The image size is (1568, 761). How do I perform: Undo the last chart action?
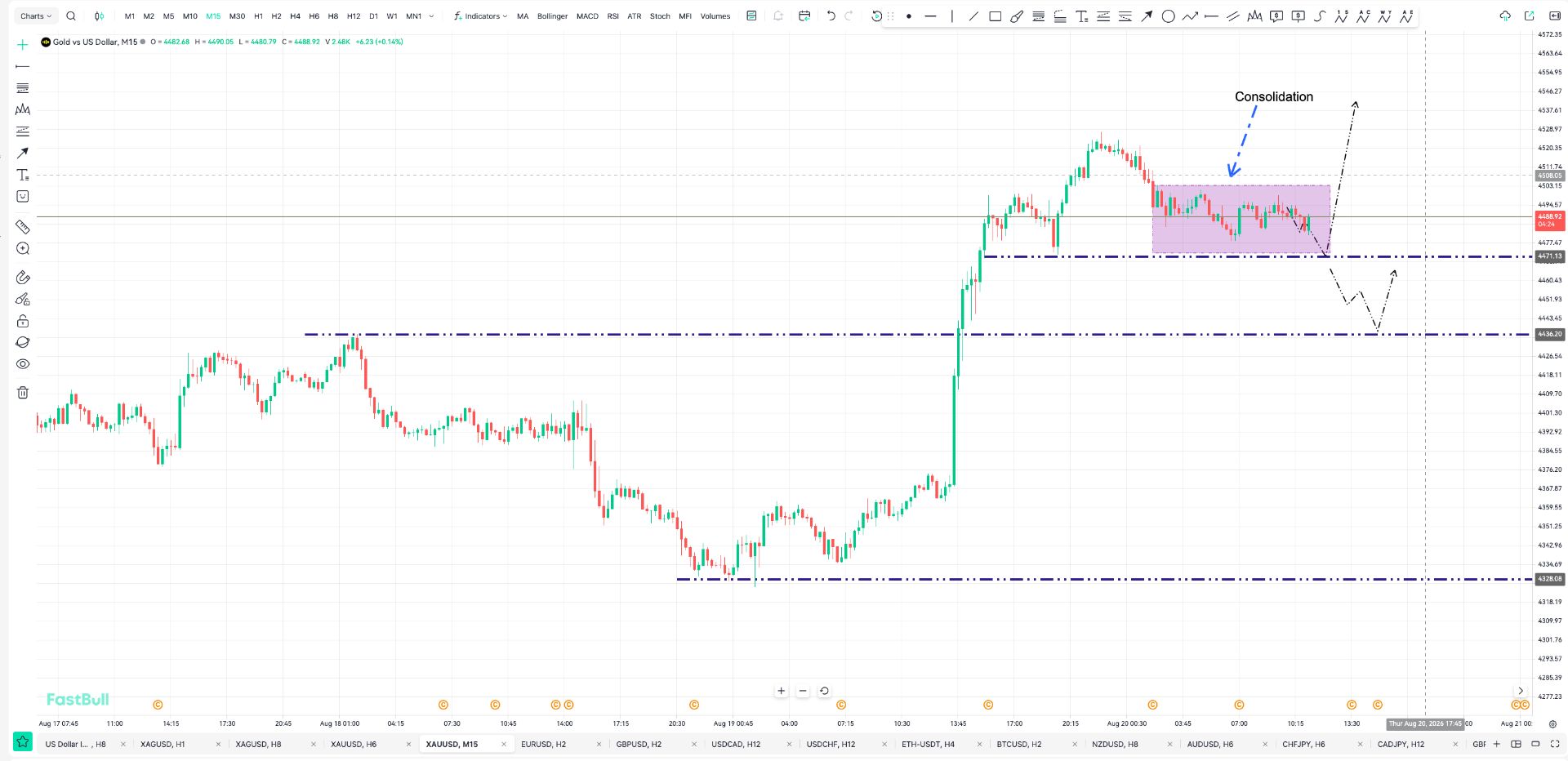pos(831,16)
